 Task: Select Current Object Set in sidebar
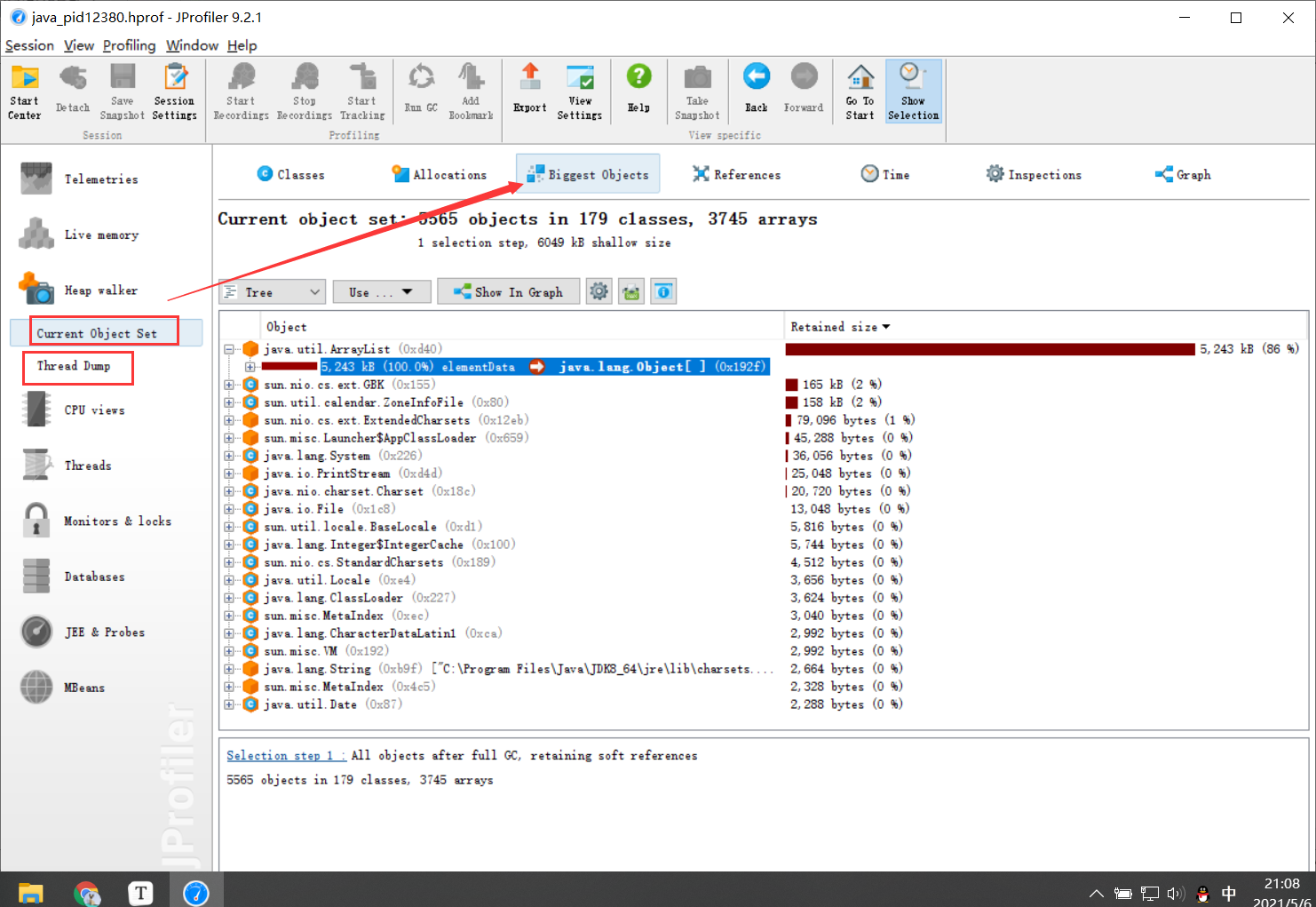(107, 333)
